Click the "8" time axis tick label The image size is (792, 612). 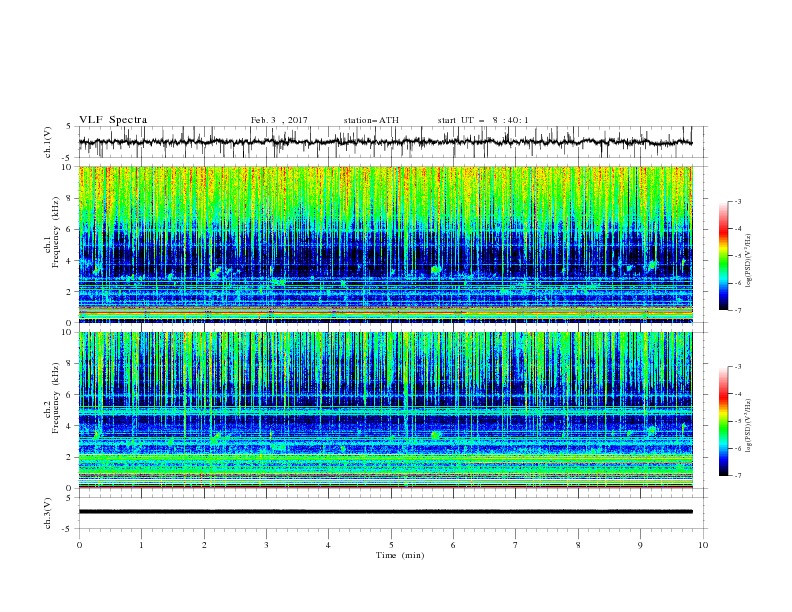pyautogui.click(x=578, y=545)
